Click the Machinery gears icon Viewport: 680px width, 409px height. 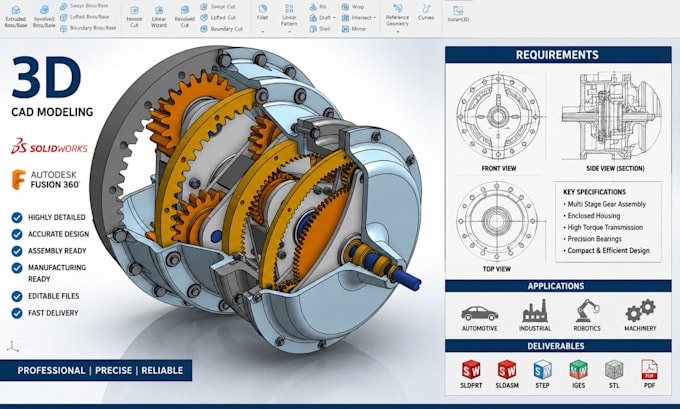[640, 311]
